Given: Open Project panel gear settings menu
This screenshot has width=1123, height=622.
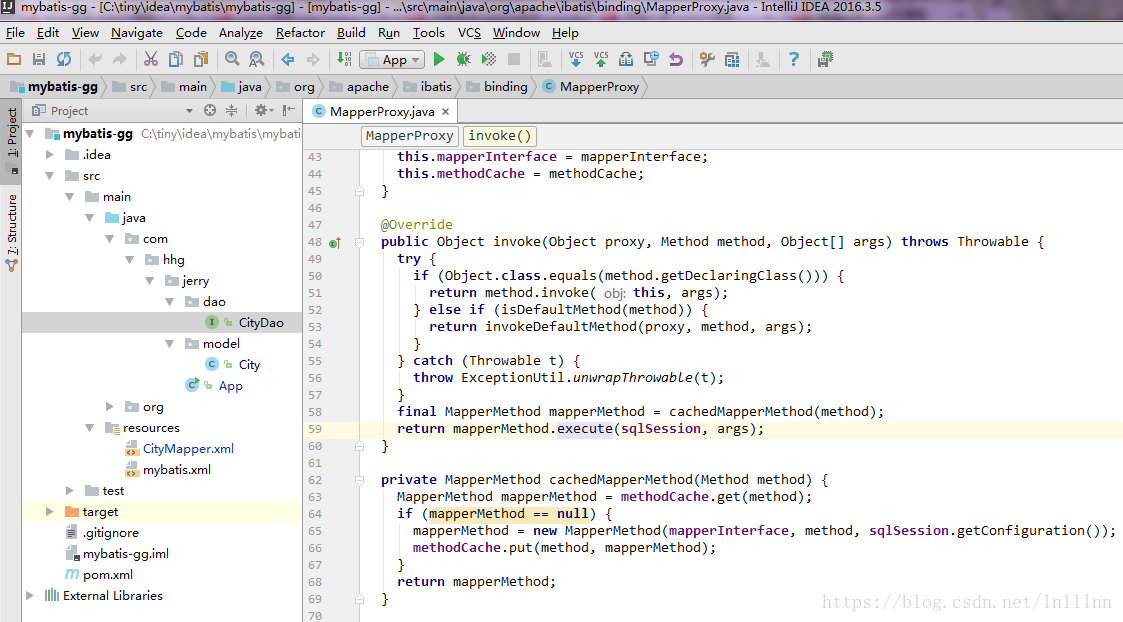Looking at the screenshot, I should [262, 110].
